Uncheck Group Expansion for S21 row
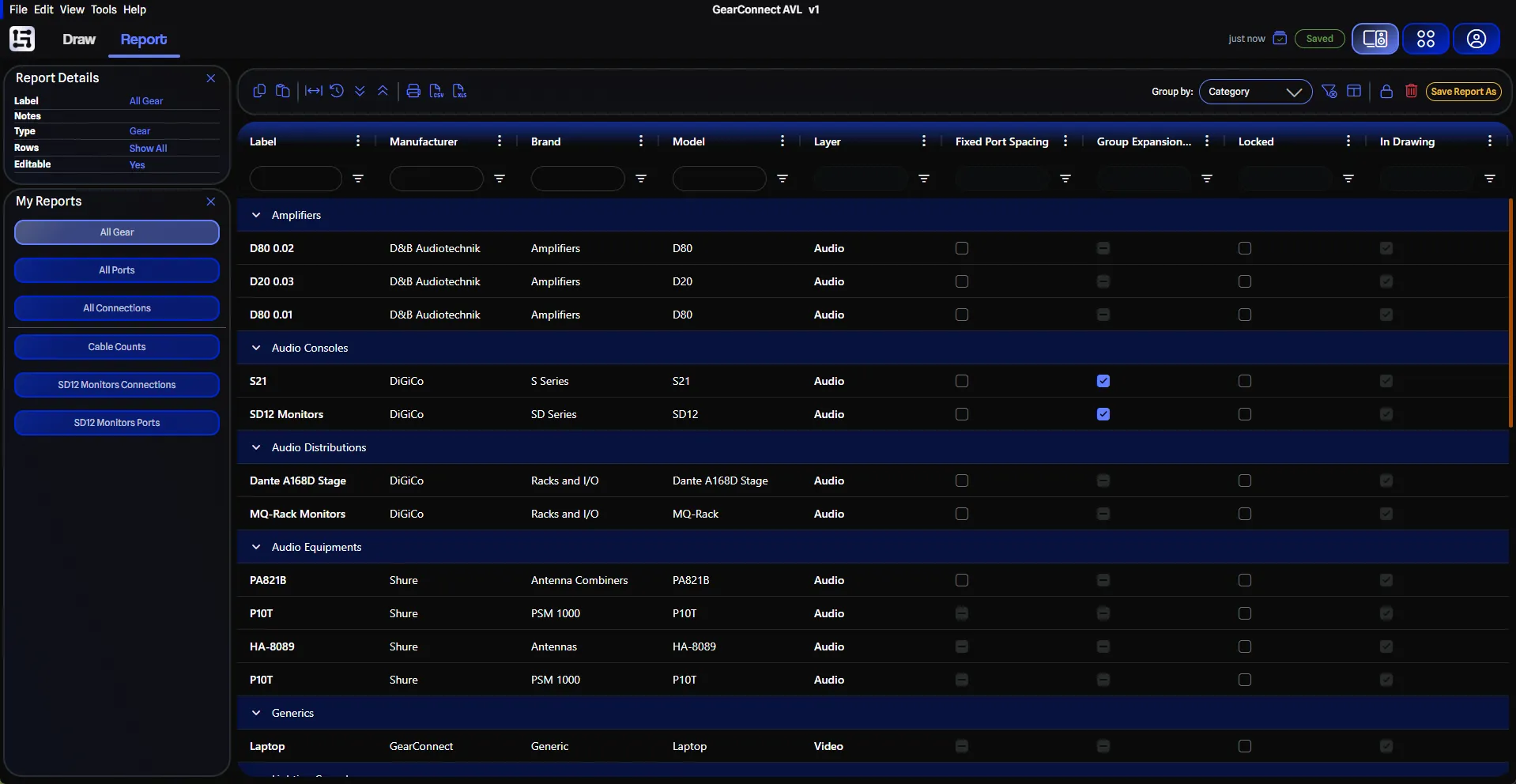Image resolution: width=1516 pixels, height=784 pixels. [x=1103, y=381]
